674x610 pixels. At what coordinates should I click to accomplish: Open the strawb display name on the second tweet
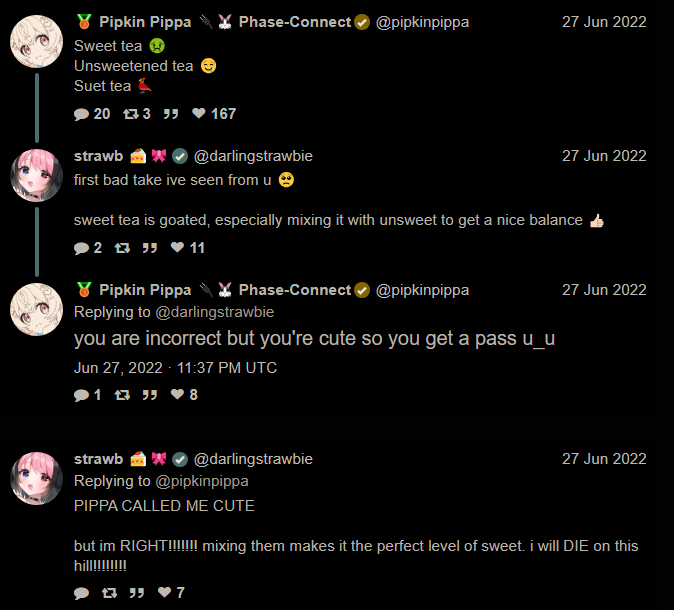pos(98,156)
